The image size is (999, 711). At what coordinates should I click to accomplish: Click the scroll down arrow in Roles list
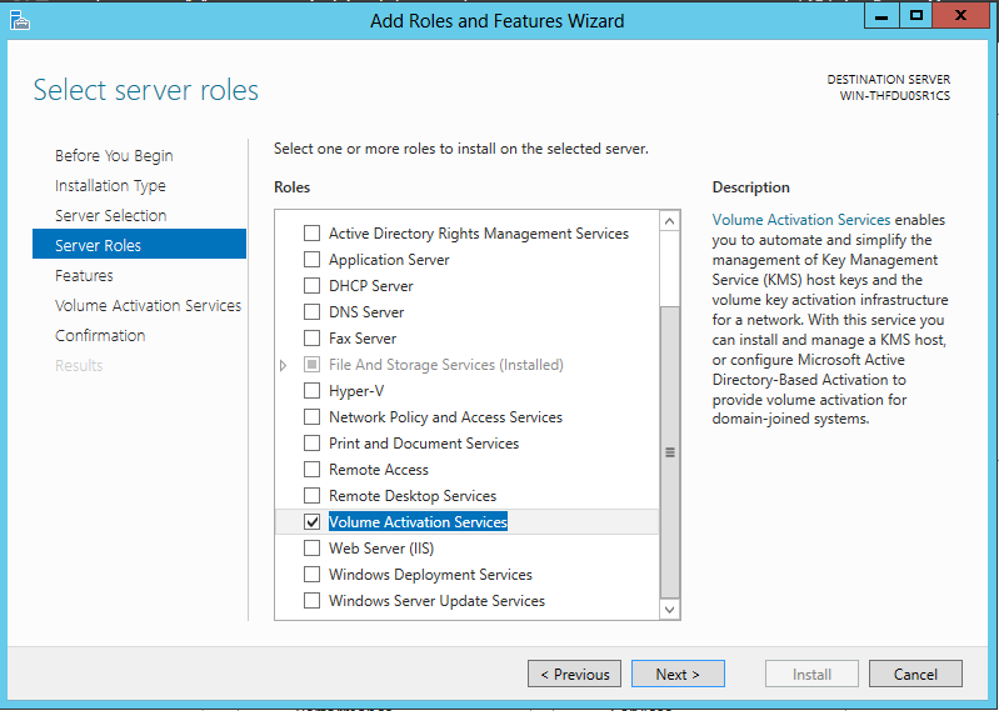click(669, 609)
